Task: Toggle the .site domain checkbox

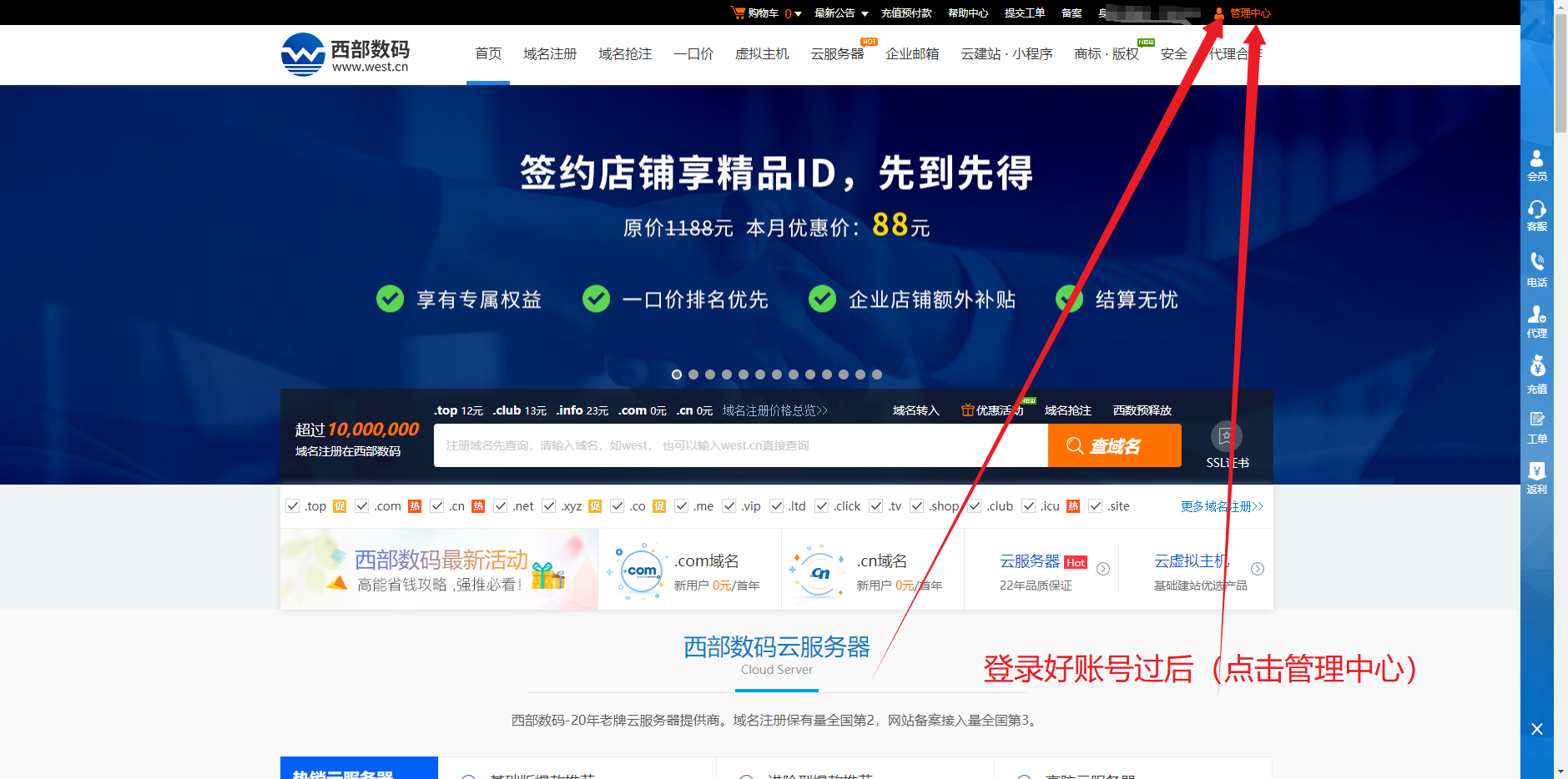Action: point(1096,505)
